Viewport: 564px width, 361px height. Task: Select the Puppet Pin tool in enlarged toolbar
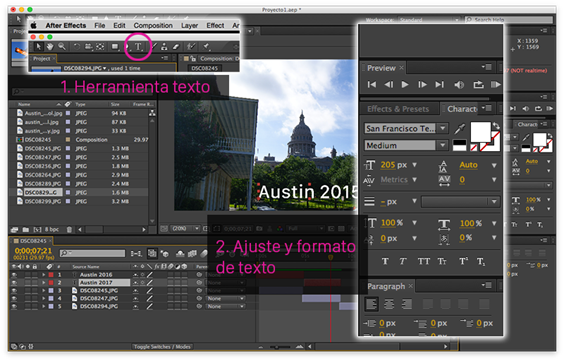[206, 46]
